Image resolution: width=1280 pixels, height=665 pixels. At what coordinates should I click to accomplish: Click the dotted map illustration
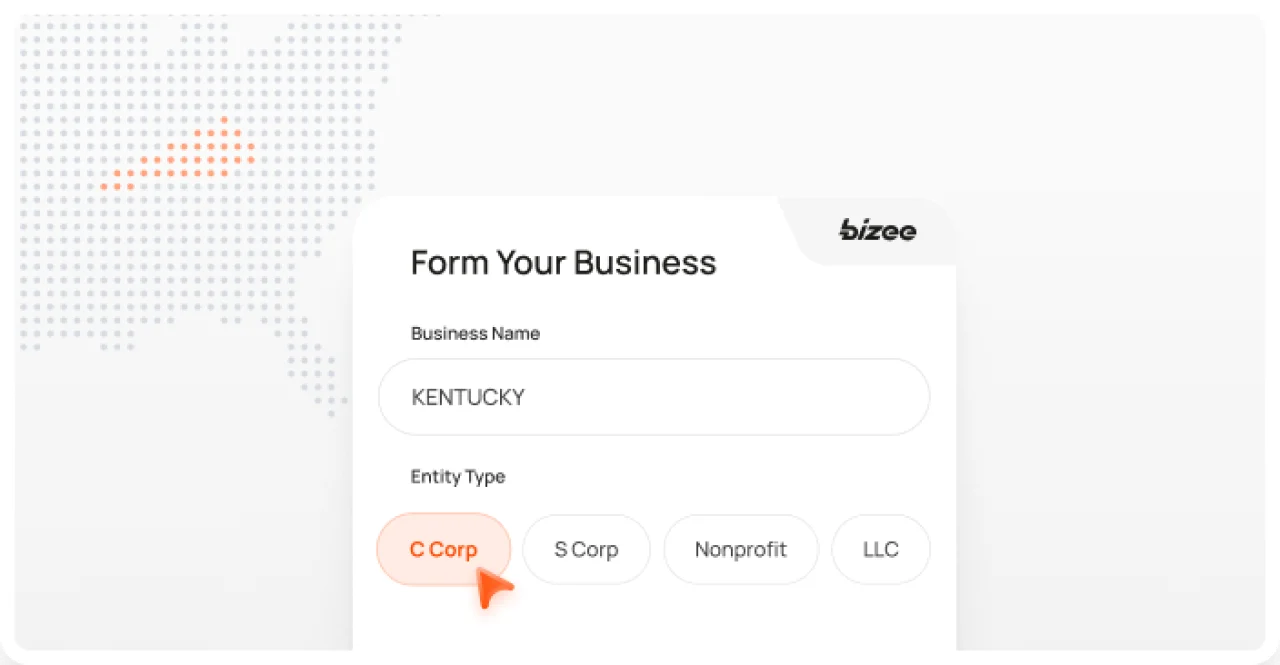click(200, 200)
